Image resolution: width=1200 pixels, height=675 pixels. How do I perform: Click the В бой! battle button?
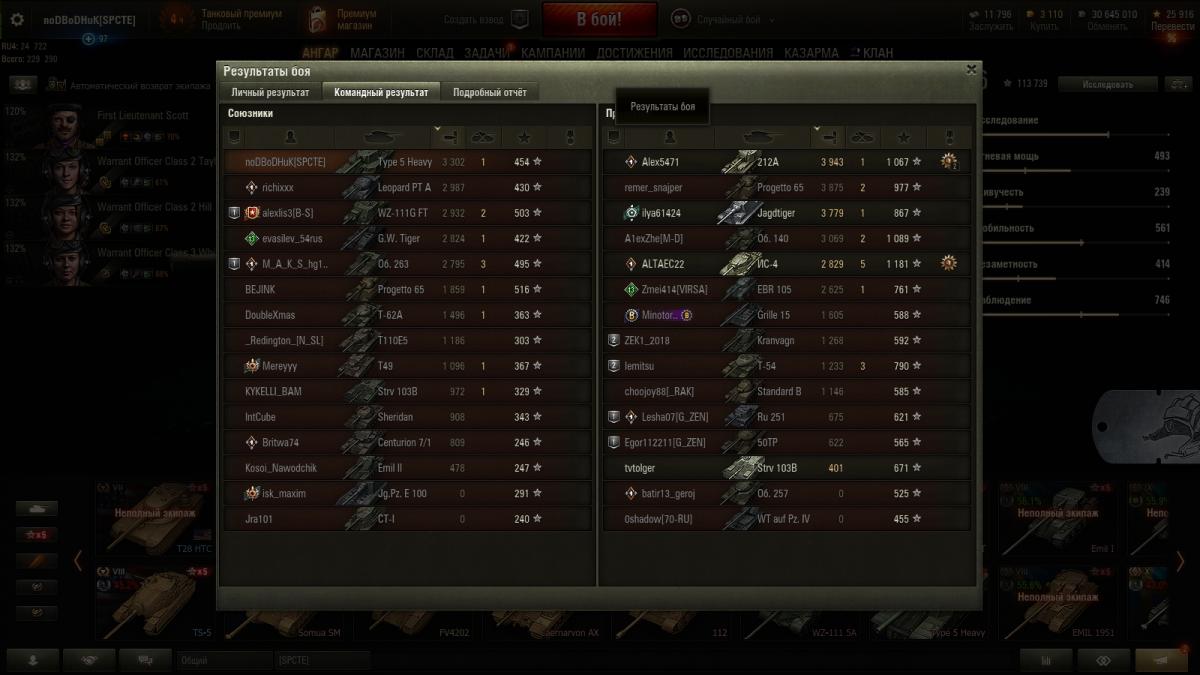tap(599, 19)
